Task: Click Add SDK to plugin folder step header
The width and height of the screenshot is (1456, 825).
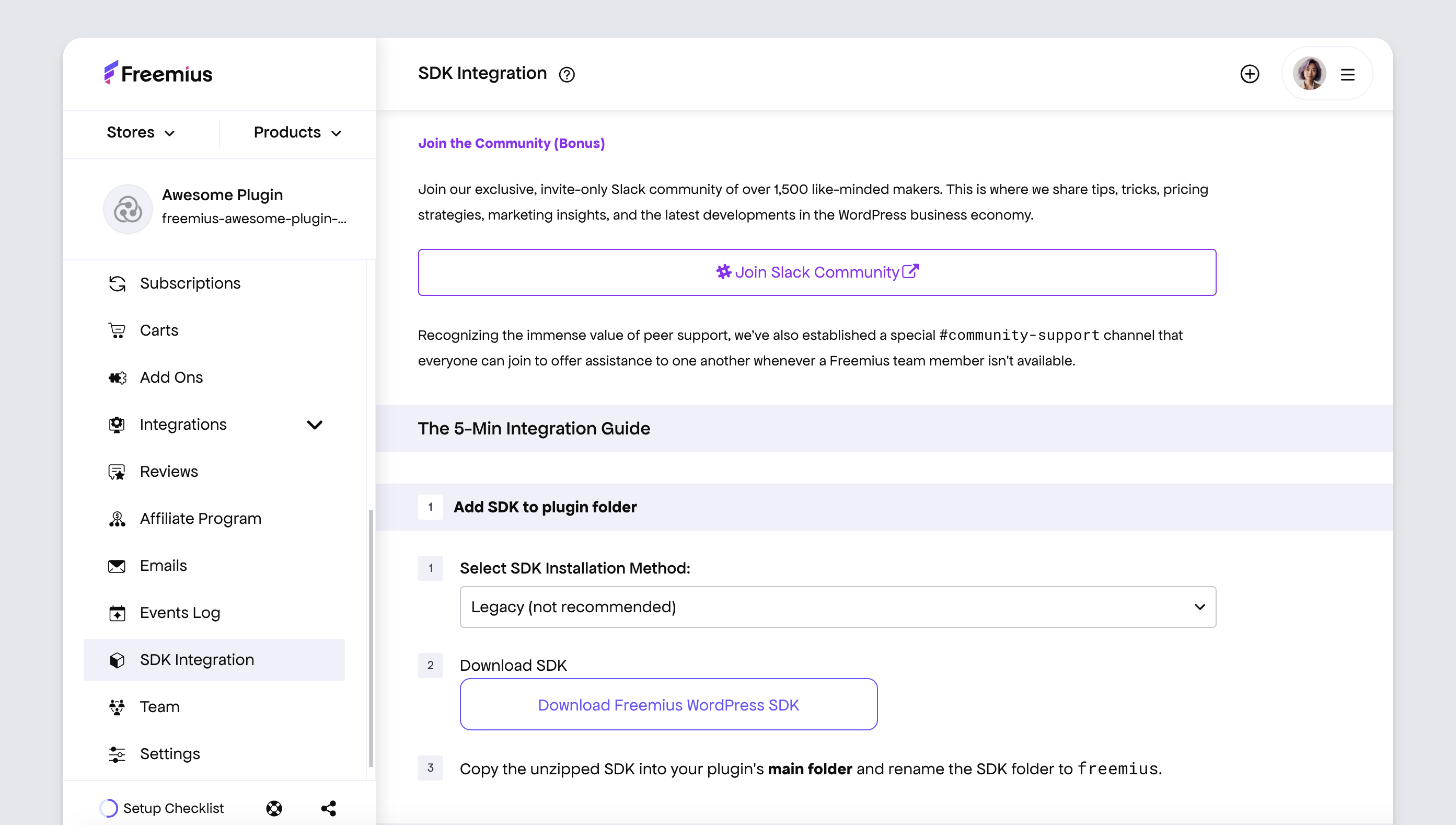Action: pyautogui.click(x=545, y=507)
